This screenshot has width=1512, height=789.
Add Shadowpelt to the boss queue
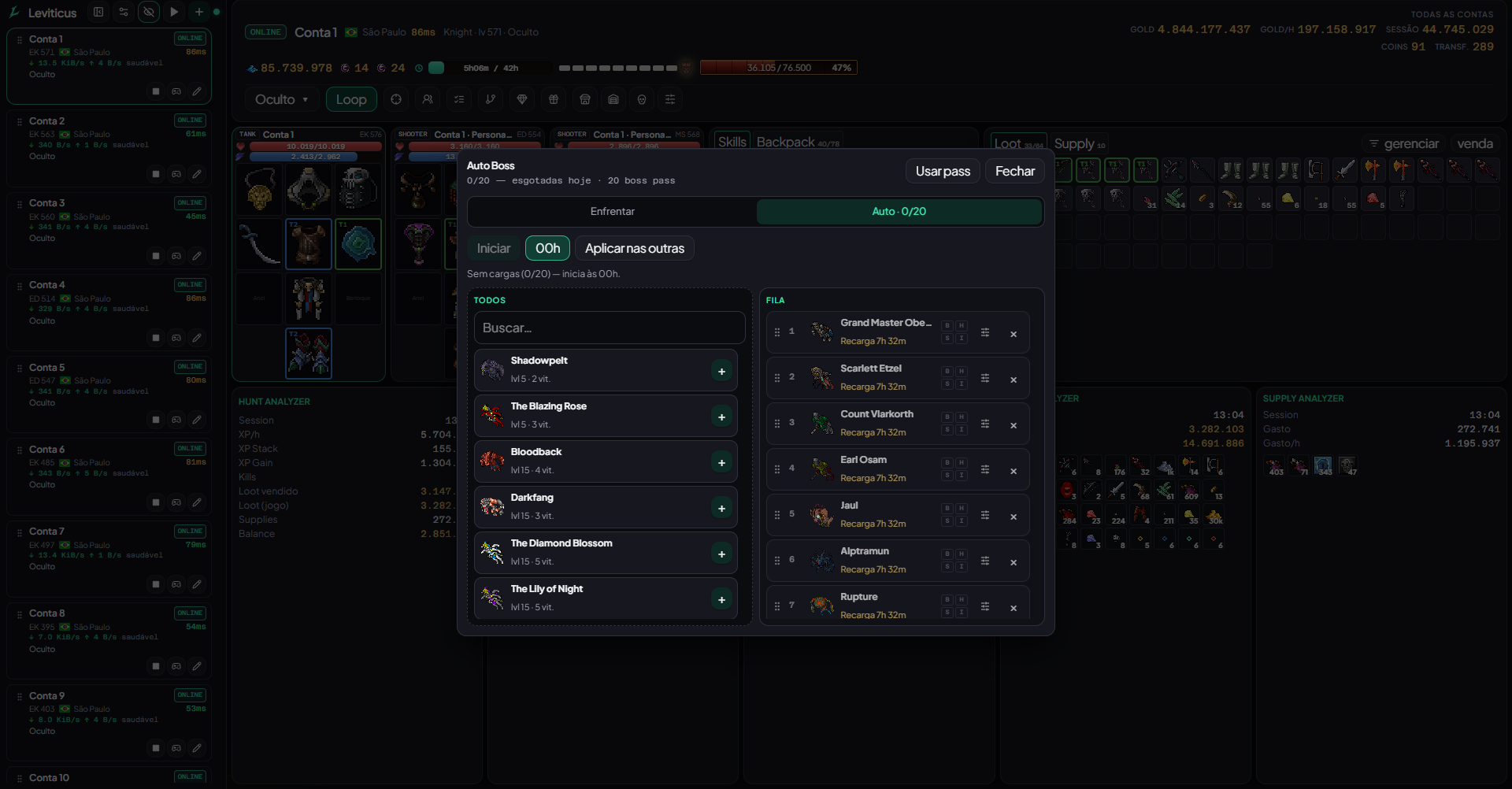721,371
